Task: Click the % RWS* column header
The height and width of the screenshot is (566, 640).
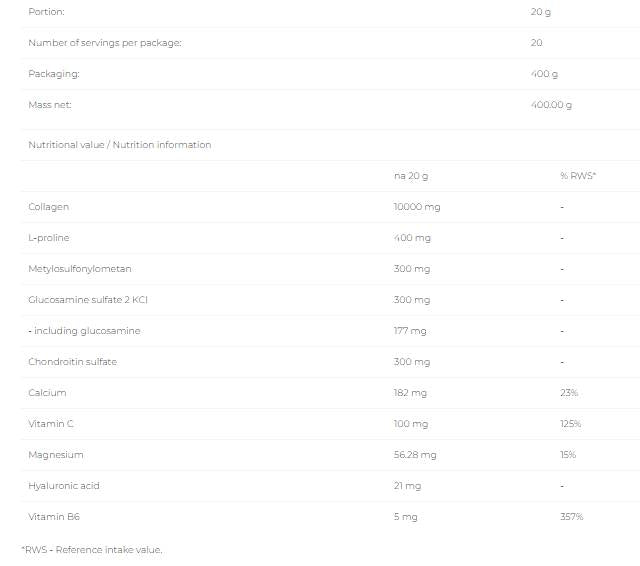Action: click(578, 176)
